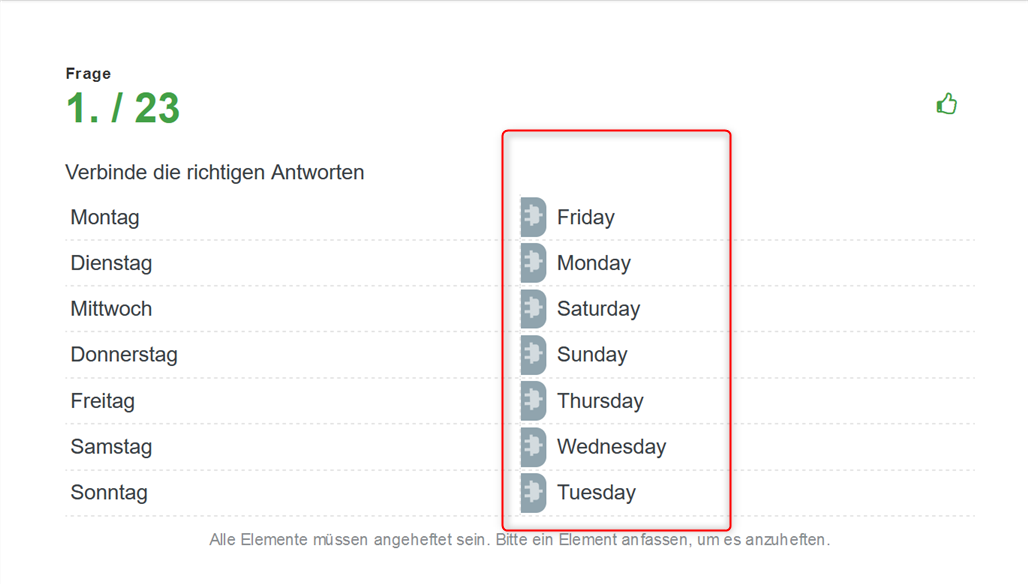The image size is (1028, 584).
Task: Grab the plug icon beside Friday
Action: (533, 217)
